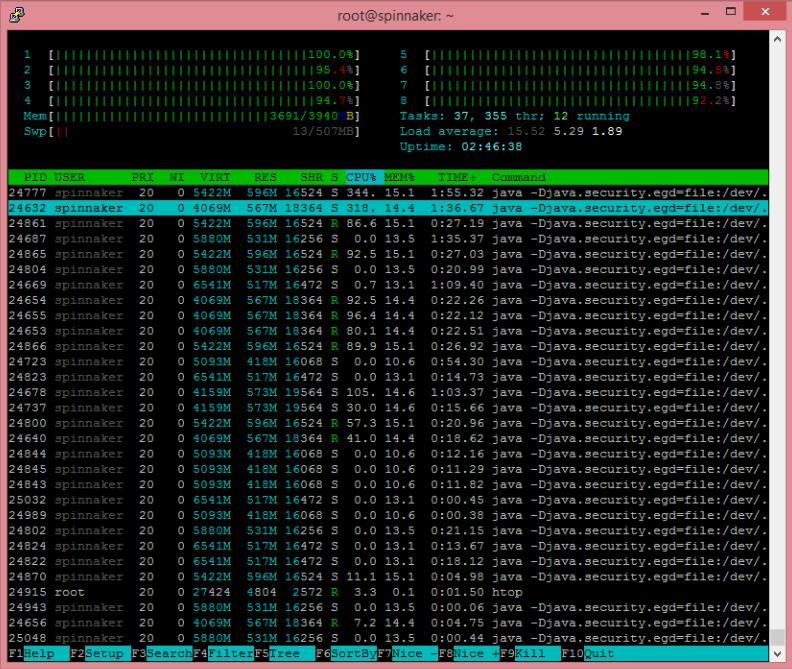Image resolution: width=792 pixels, height=669 pixels.
Task: Select process row with PID 24861
Action: [388, 223]
